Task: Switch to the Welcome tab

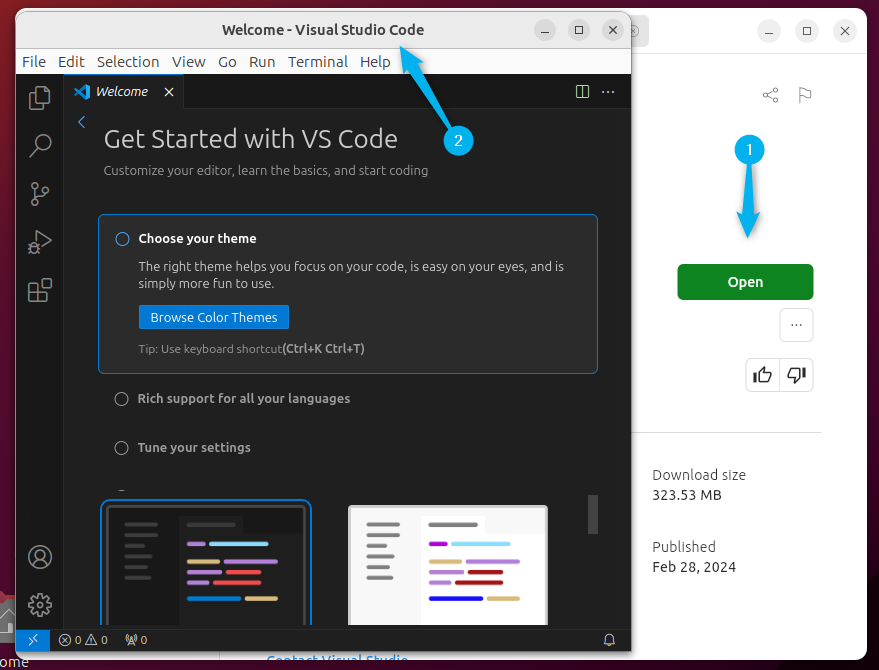Action: pos(121,91)
